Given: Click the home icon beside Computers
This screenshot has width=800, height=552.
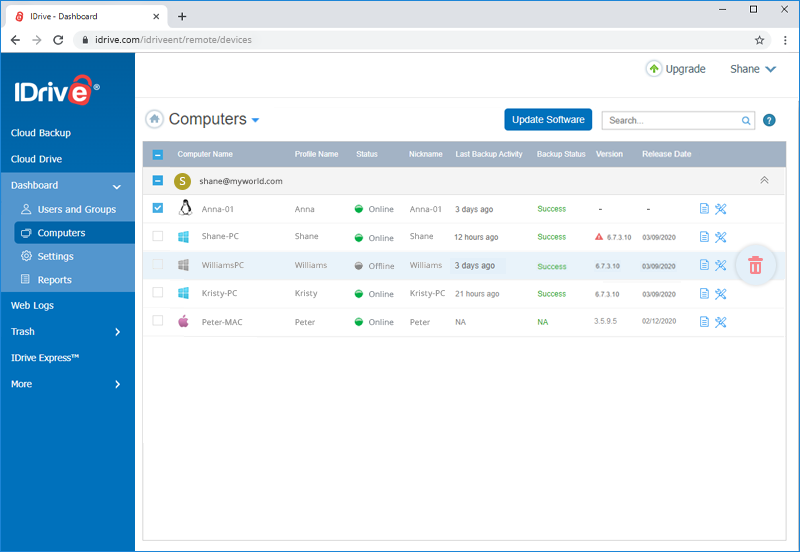Looking at the screenshot, I should [x=155, y=119].
